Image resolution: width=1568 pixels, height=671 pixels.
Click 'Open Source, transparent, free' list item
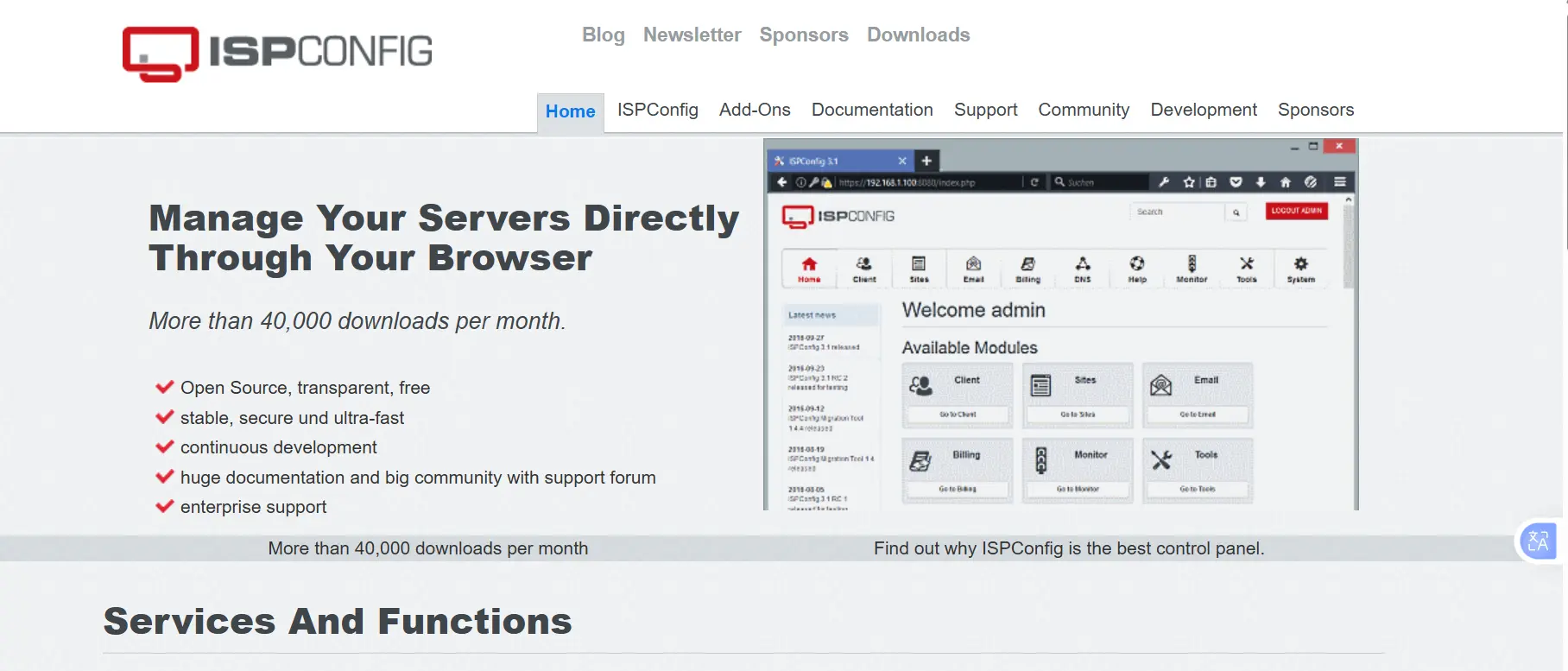tap(305, 388)
